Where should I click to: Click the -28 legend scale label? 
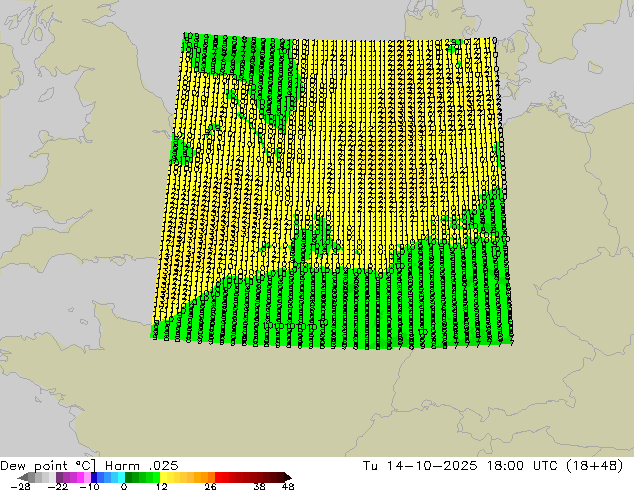(20, 486)
